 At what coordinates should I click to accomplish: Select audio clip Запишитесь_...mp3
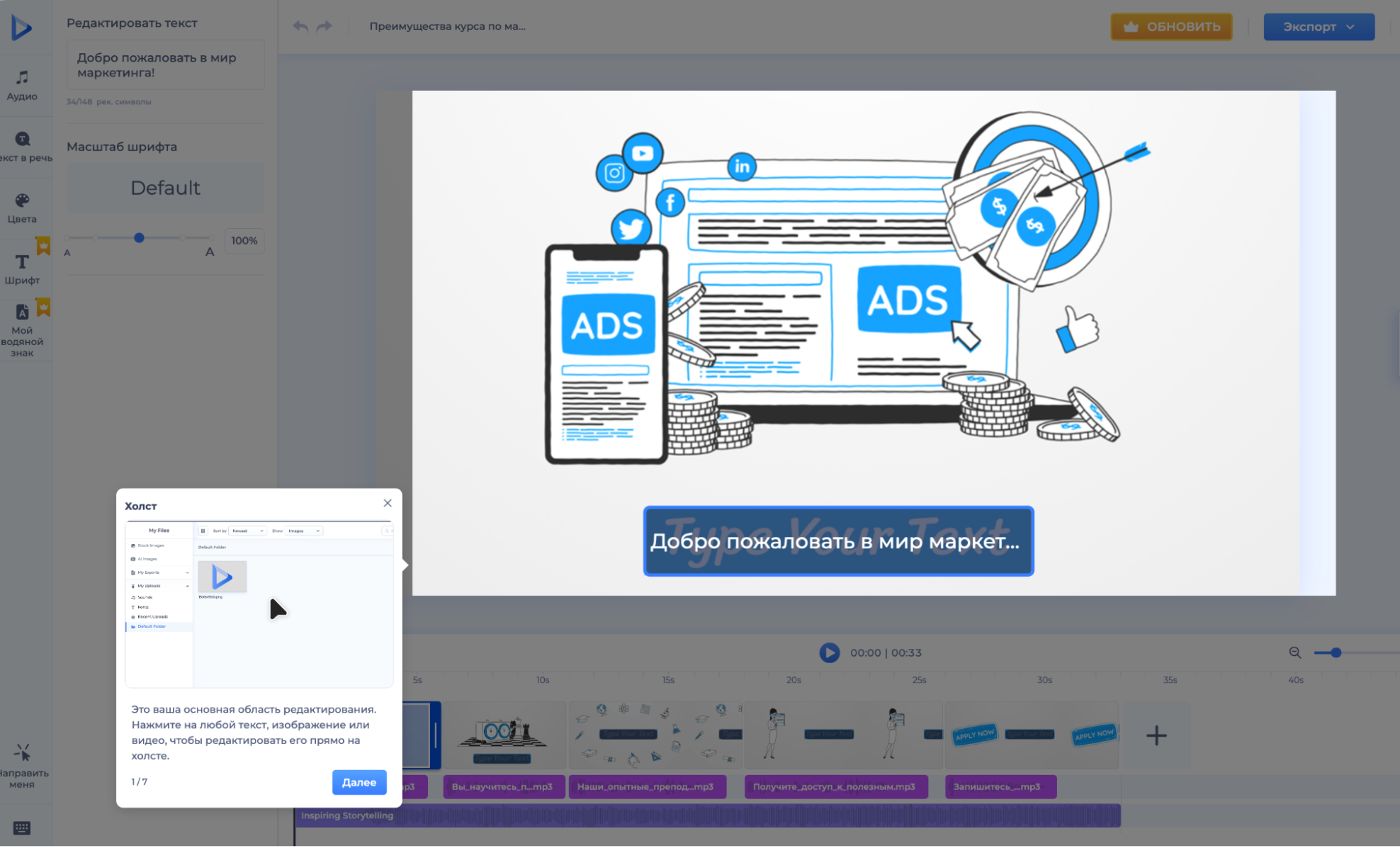pos(1001,787)
